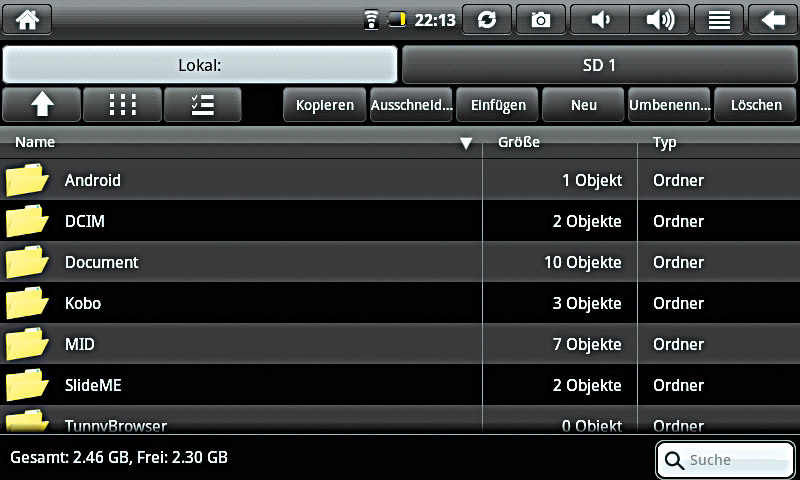
Task: Open the DCIM folder
Action: click(85, 221)
